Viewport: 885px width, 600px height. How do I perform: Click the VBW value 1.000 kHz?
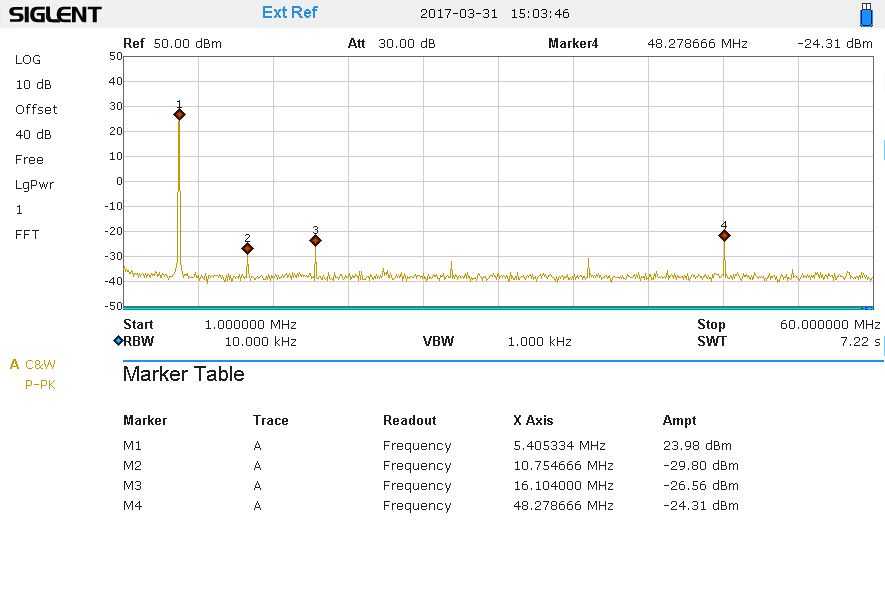540,341
